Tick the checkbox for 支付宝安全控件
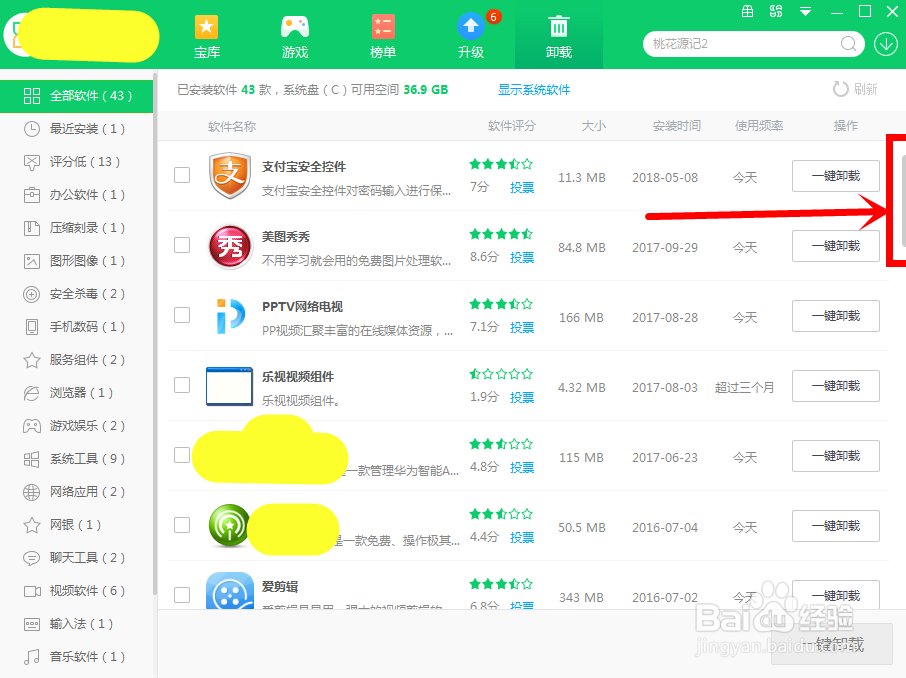 (x=182, y=175)
